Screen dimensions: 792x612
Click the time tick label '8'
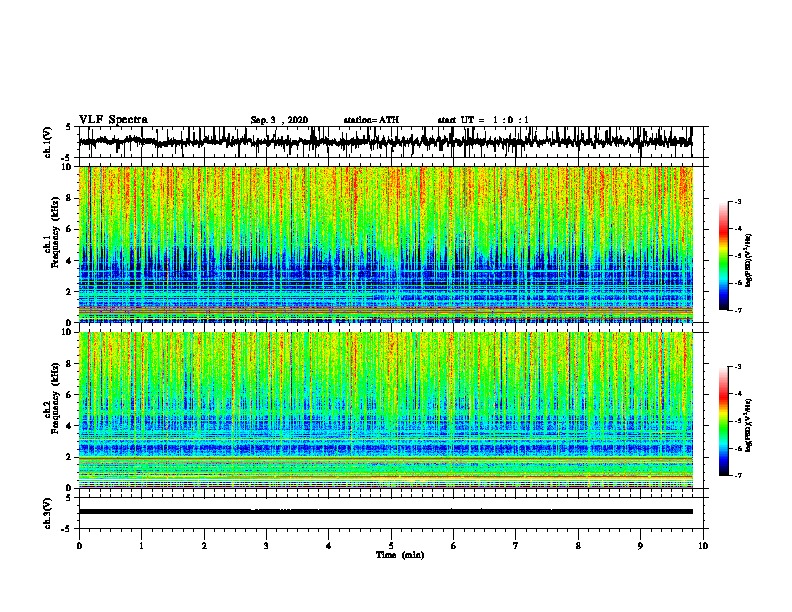coord(578,546)
